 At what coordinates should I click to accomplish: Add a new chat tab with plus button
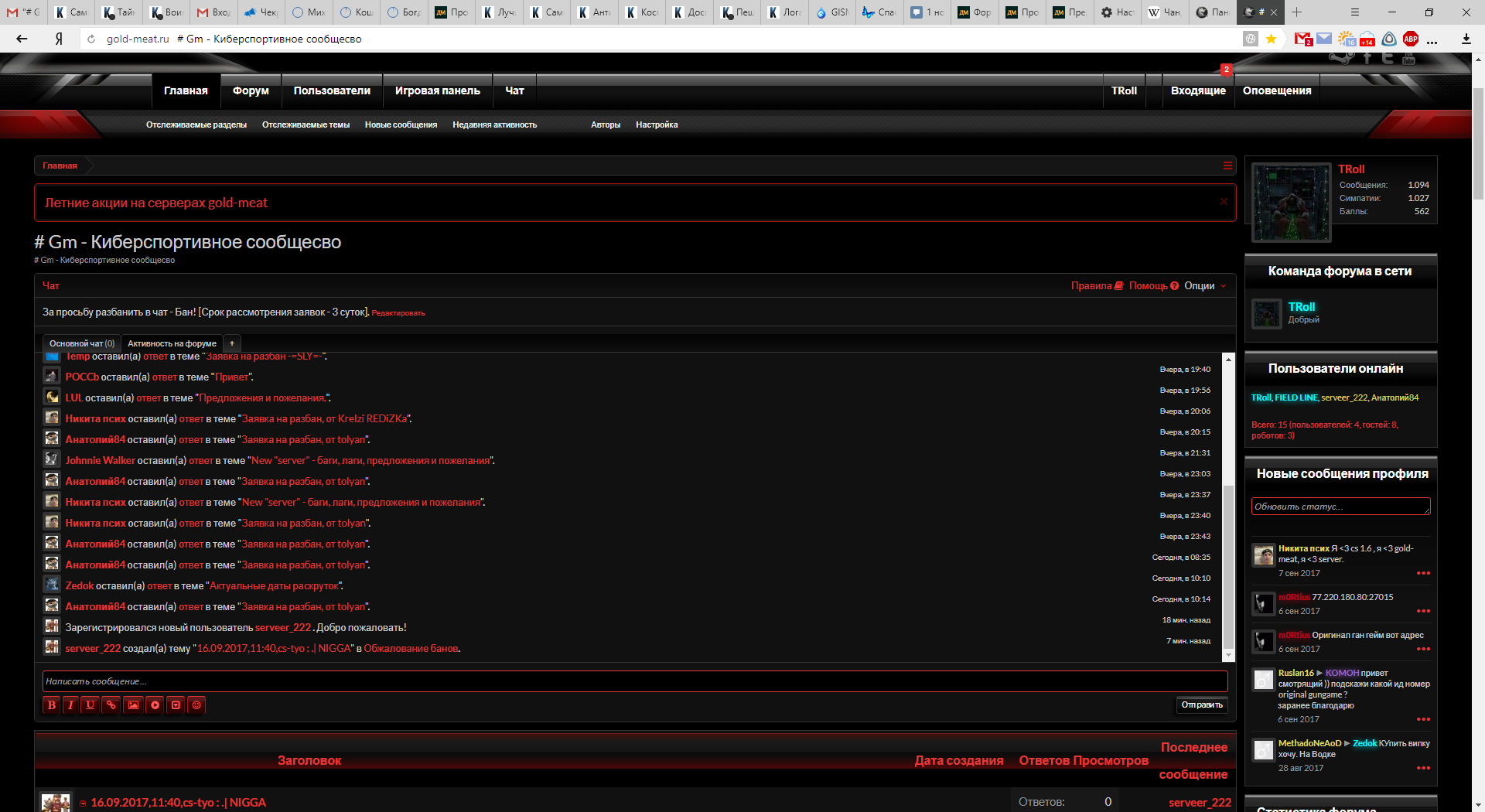[232, 343]
